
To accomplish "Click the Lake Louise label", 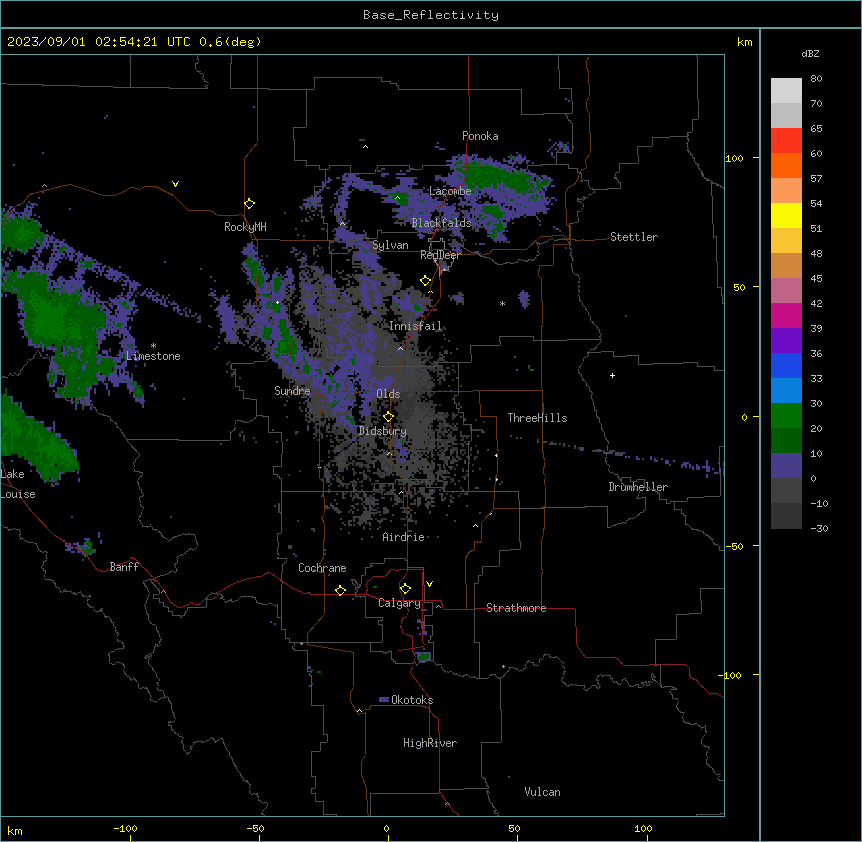I will 18,484.
